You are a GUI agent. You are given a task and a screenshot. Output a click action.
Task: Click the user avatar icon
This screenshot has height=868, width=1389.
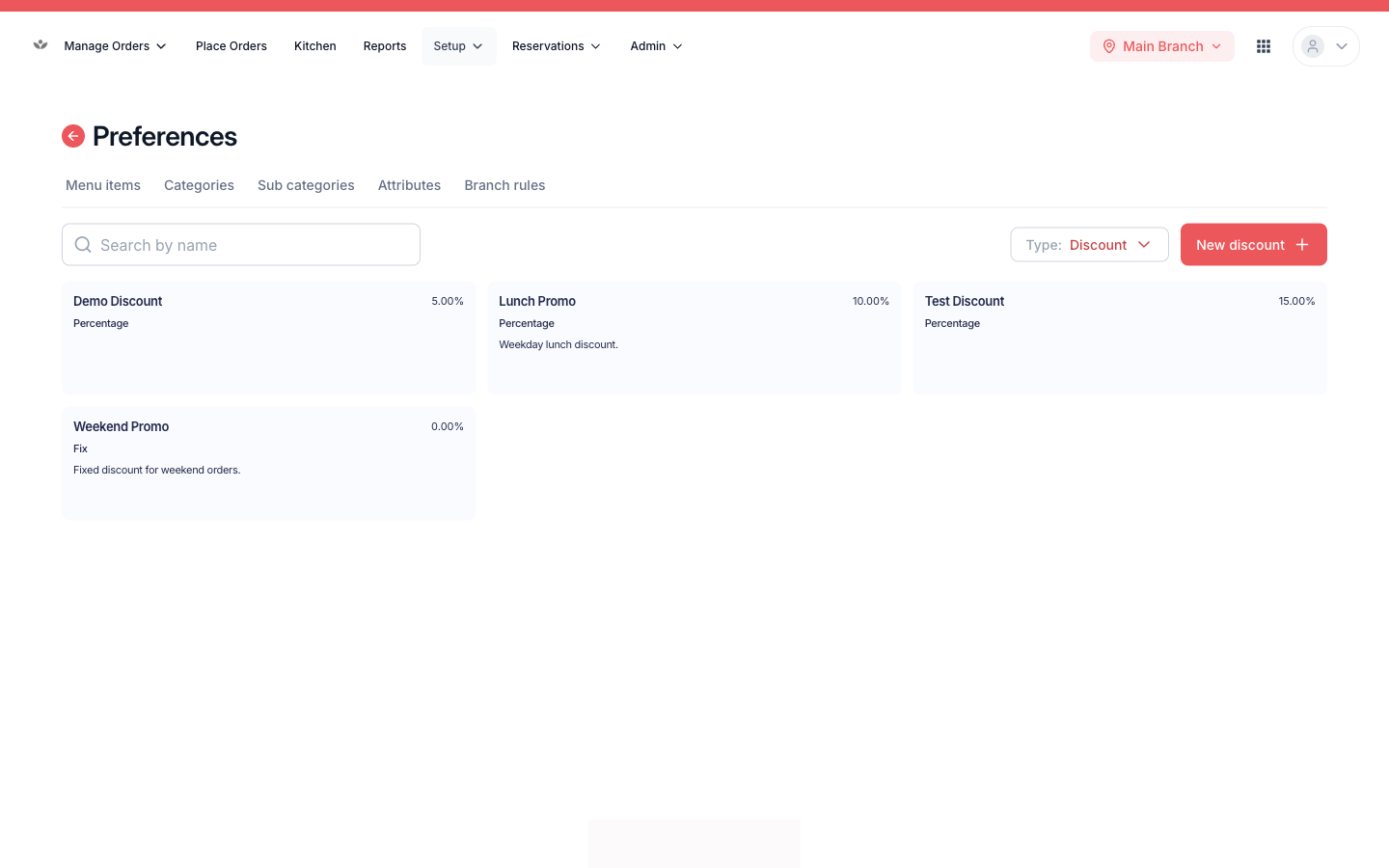click(1313, 46)
